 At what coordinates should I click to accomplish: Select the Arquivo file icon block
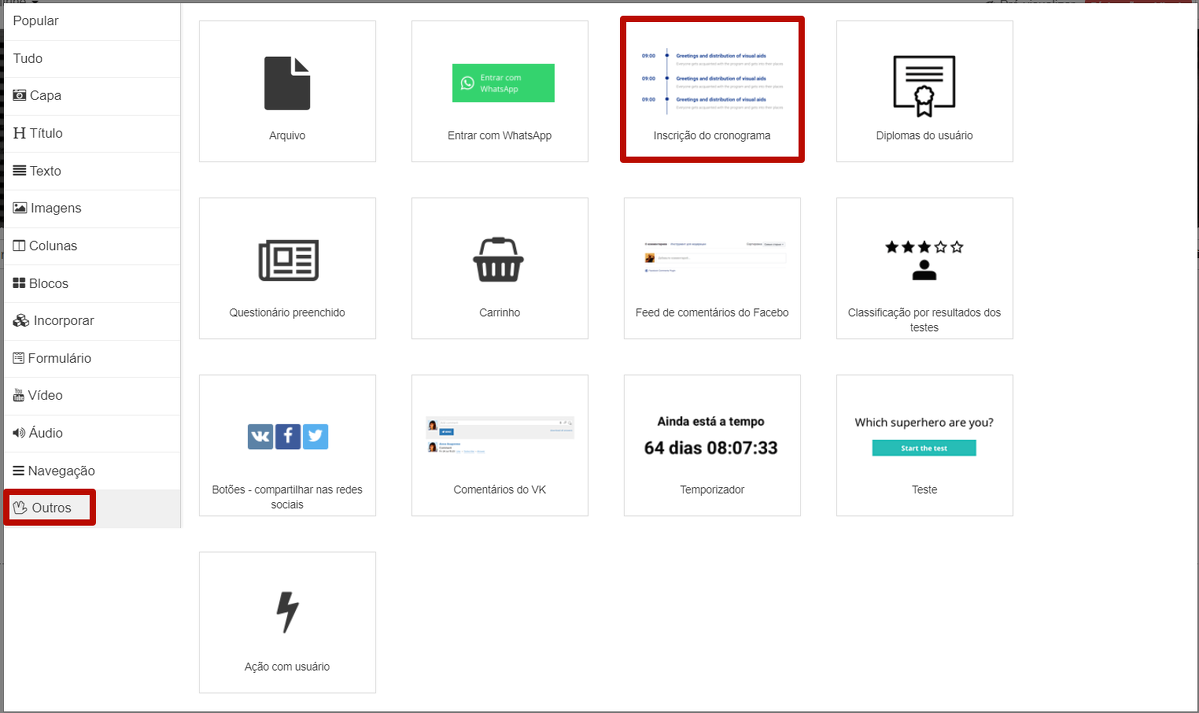(287, 84)
